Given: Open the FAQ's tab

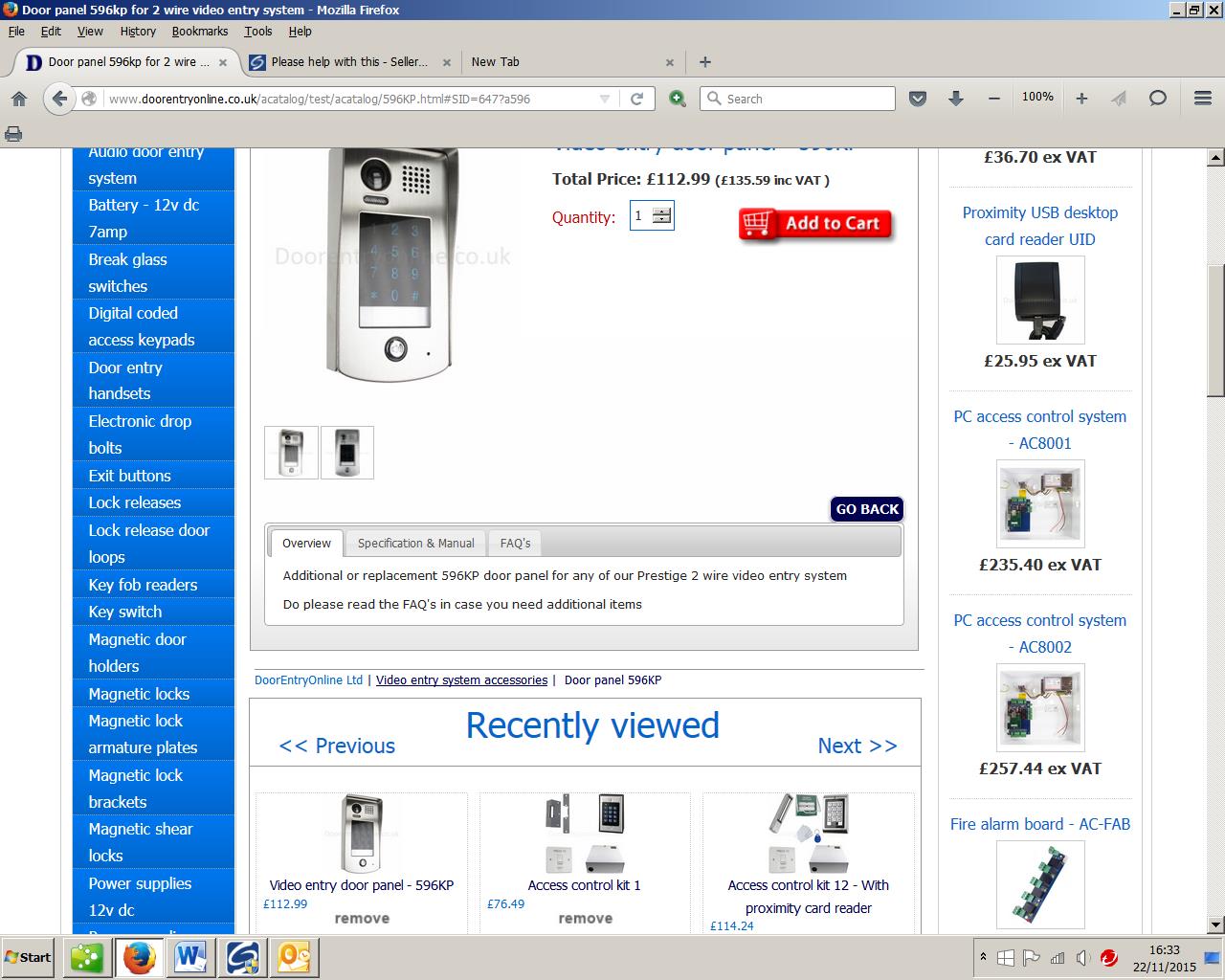Looking at the screenshot, I should point(515,543).
